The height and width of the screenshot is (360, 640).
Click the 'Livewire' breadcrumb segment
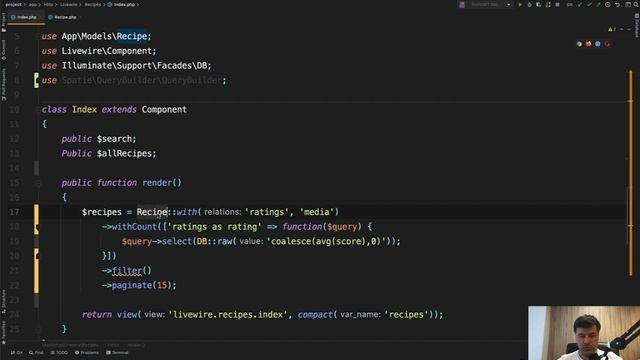click(69, 4)
